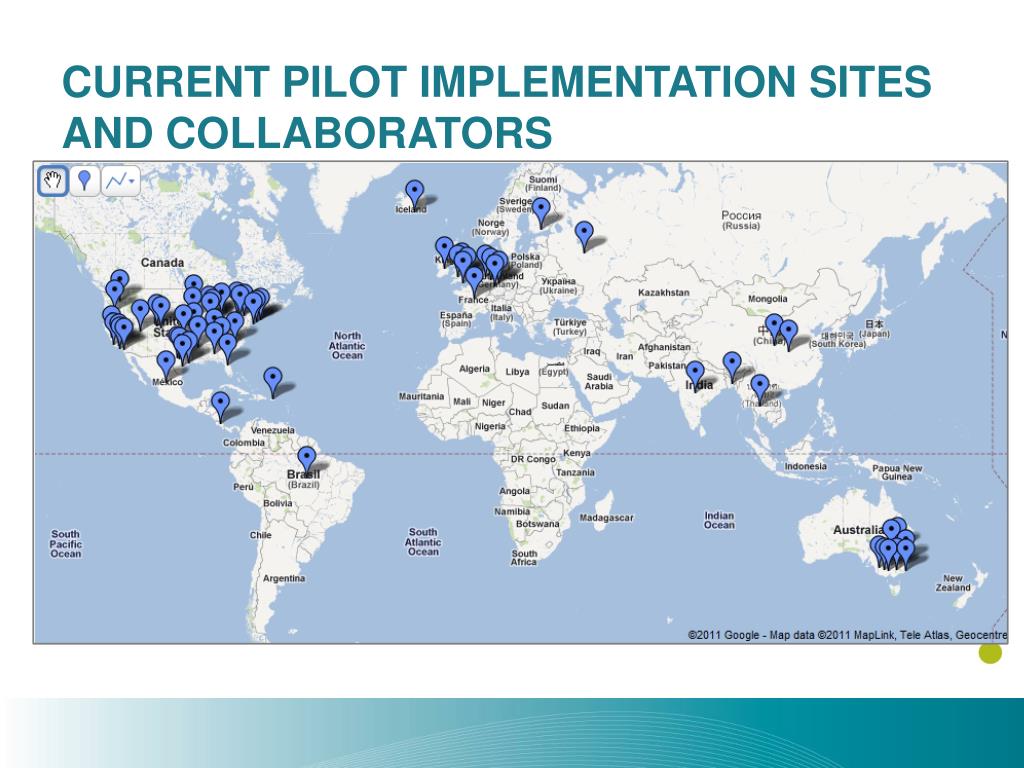1024x768 pixels.
Task: Click the "Chile" map label
Action: coord(260,535)
